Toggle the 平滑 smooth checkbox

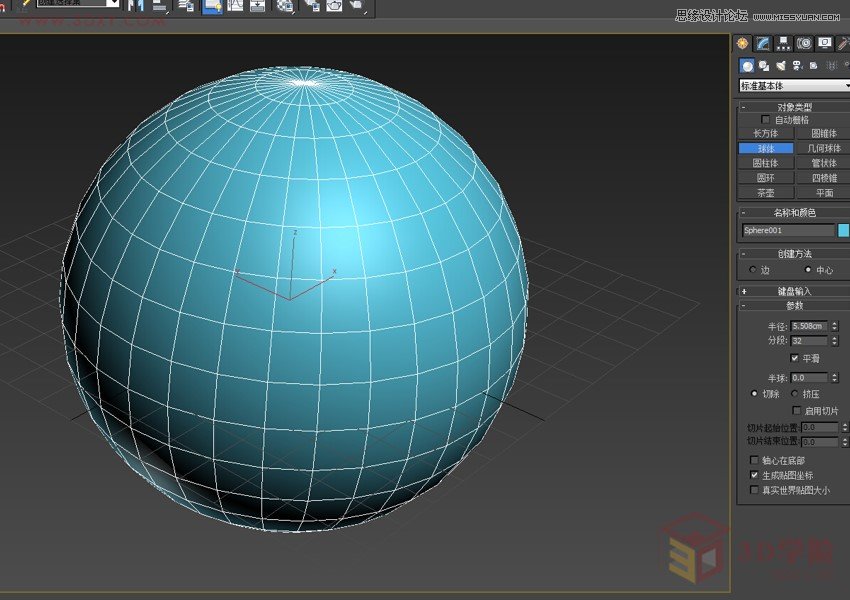[795, 357]
